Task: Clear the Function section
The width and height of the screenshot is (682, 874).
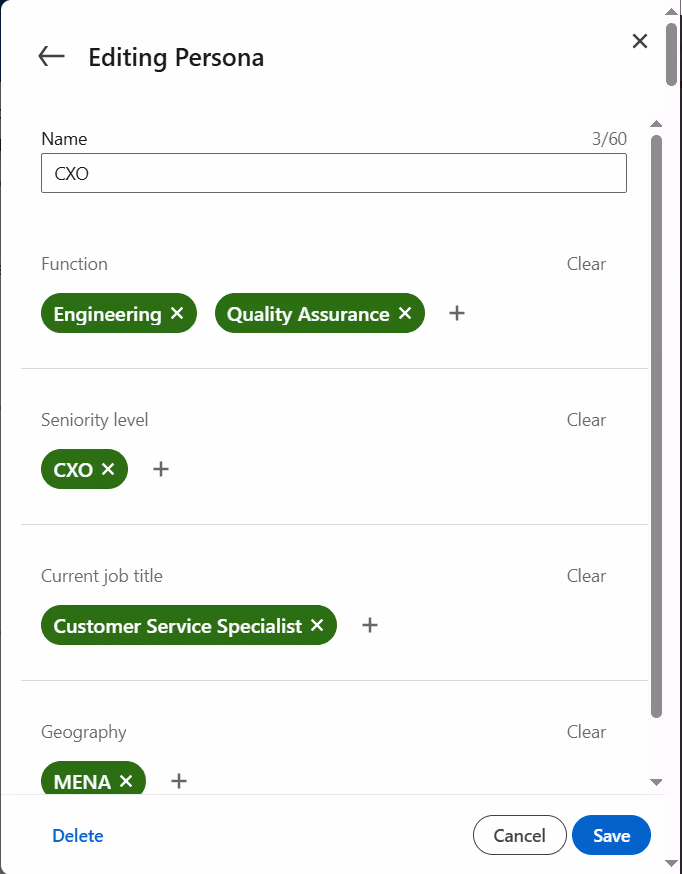Action: point(586,264)
